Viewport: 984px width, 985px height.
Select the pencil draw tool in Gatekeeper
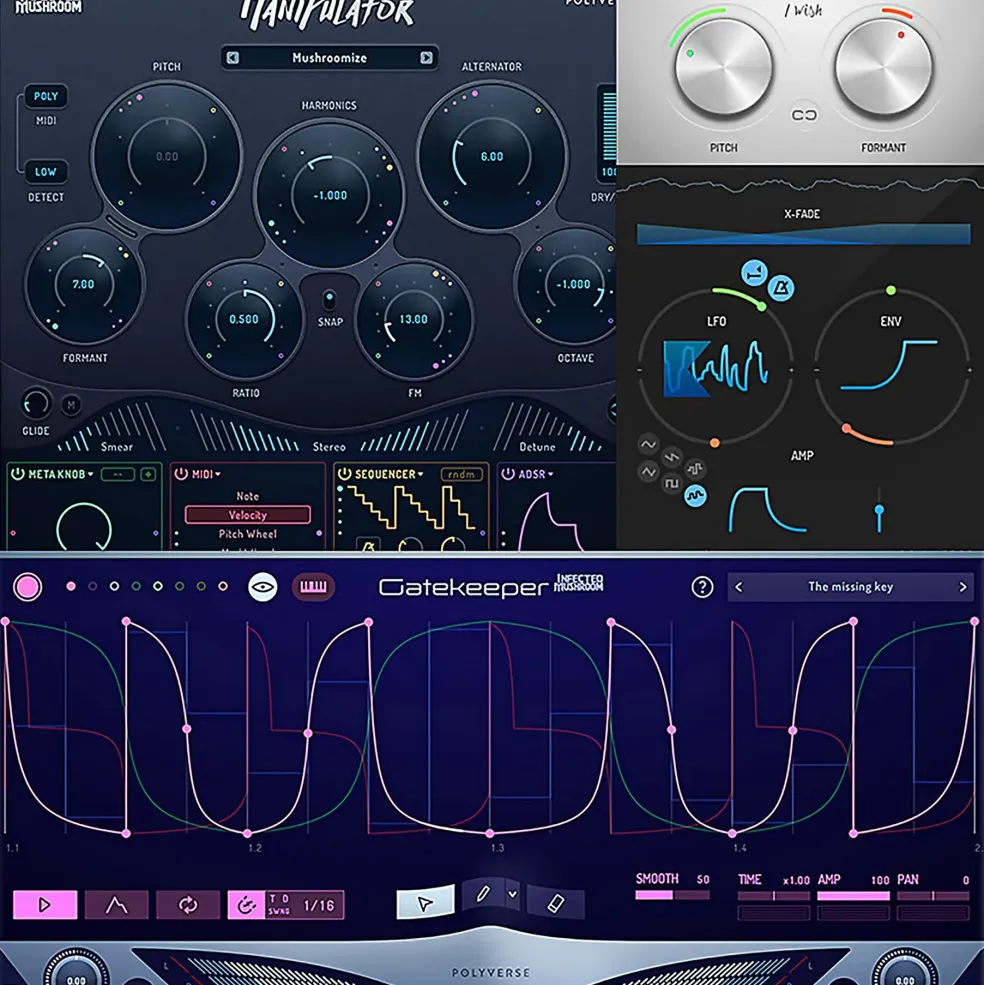(482, 893)
